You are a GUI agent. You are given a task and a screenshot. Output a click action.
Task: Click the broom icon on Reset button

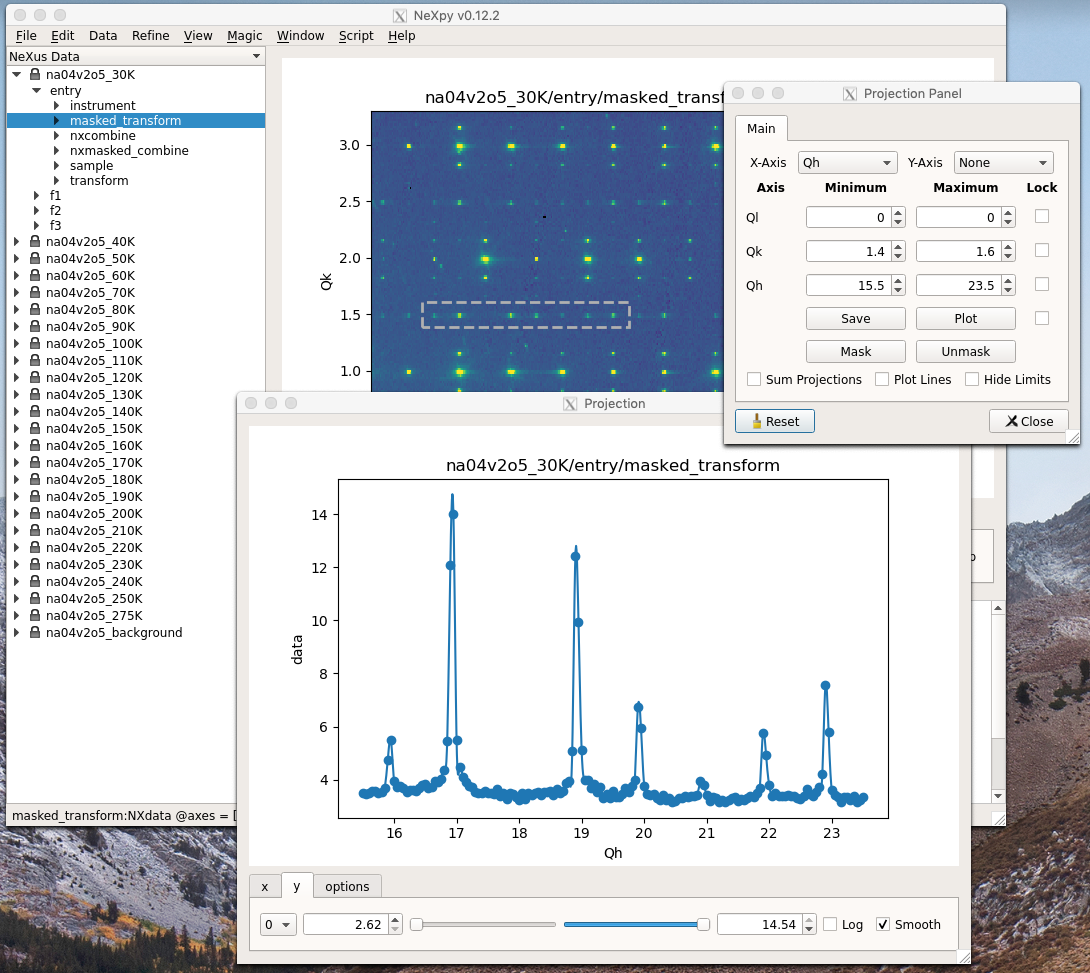pos(757,422)
